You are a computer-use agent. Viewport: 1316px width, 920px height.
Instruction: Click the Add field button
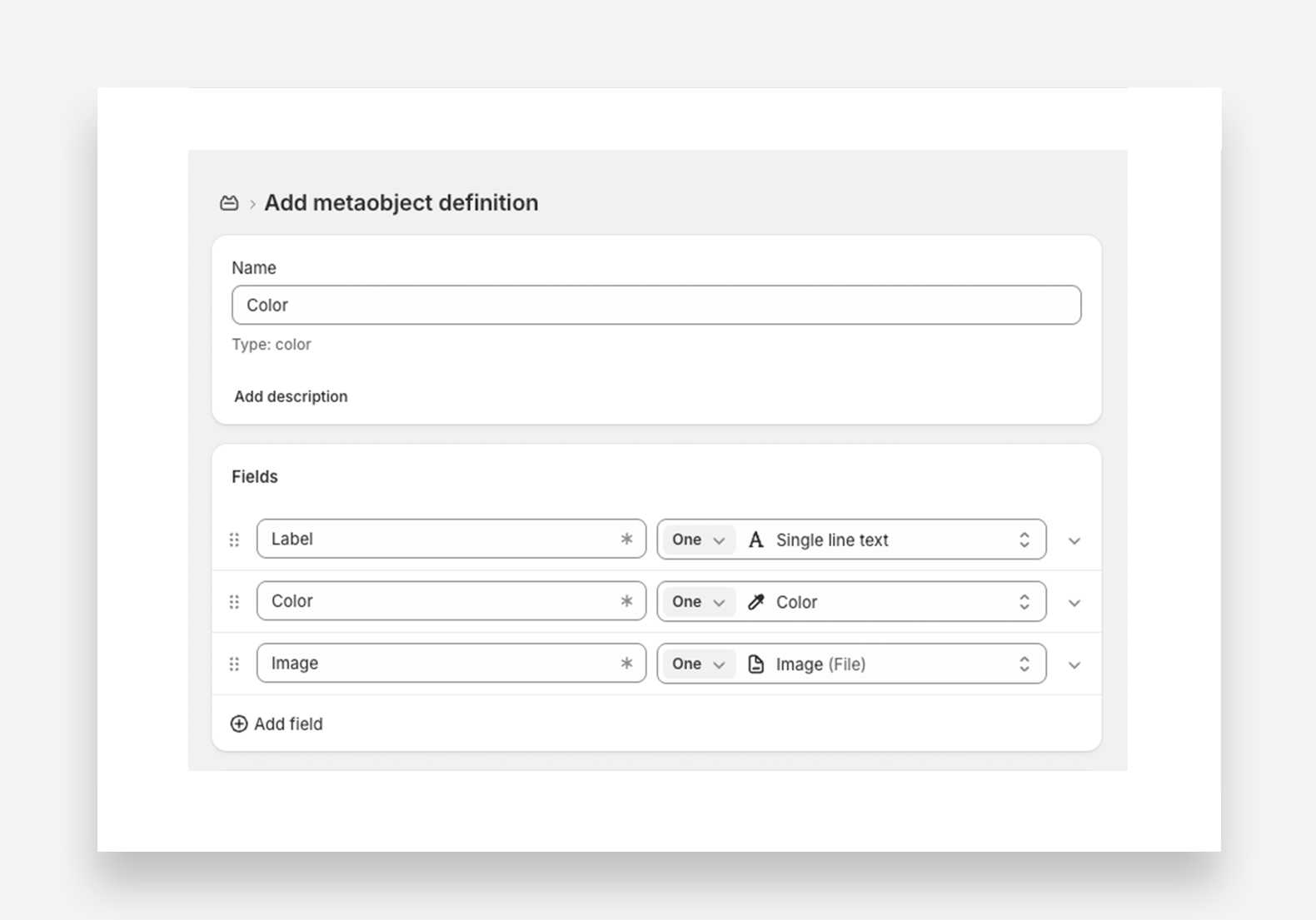277,724
